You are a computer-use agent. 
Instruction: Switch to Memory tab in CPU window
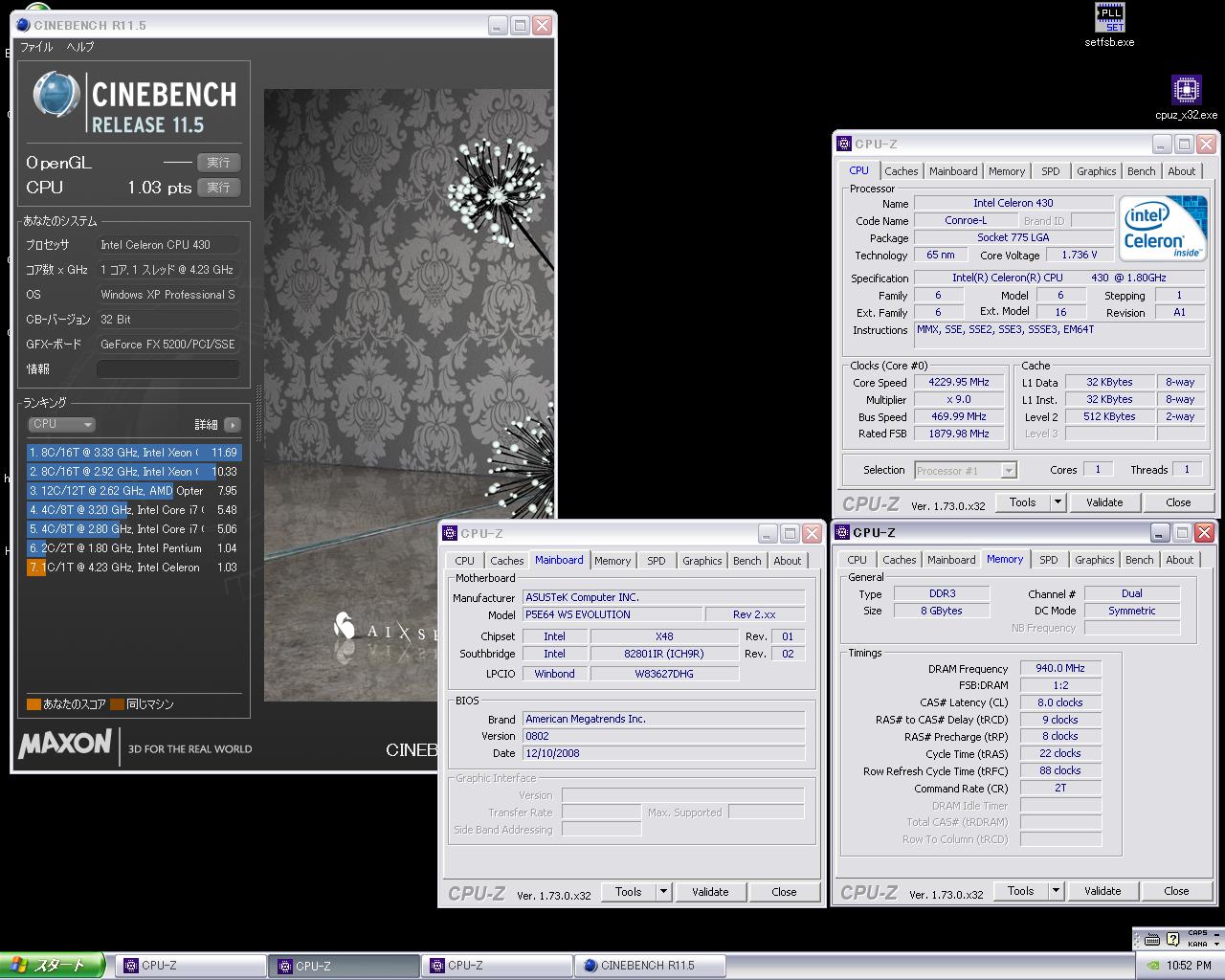1006,171
